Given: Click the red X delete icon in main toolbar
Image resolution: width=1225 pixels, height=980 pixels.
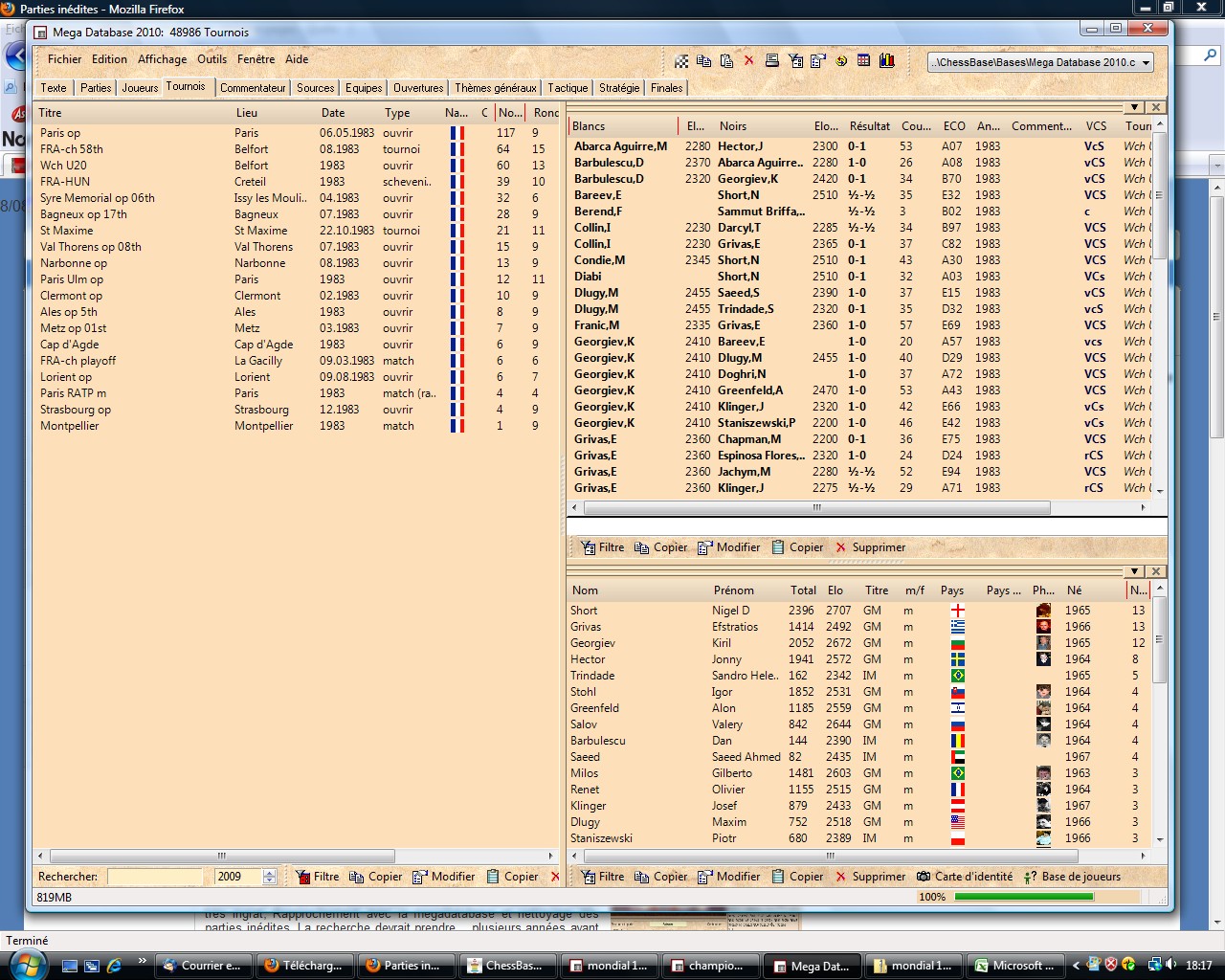Looking at the screenshot, I should (x=748, y=60).
